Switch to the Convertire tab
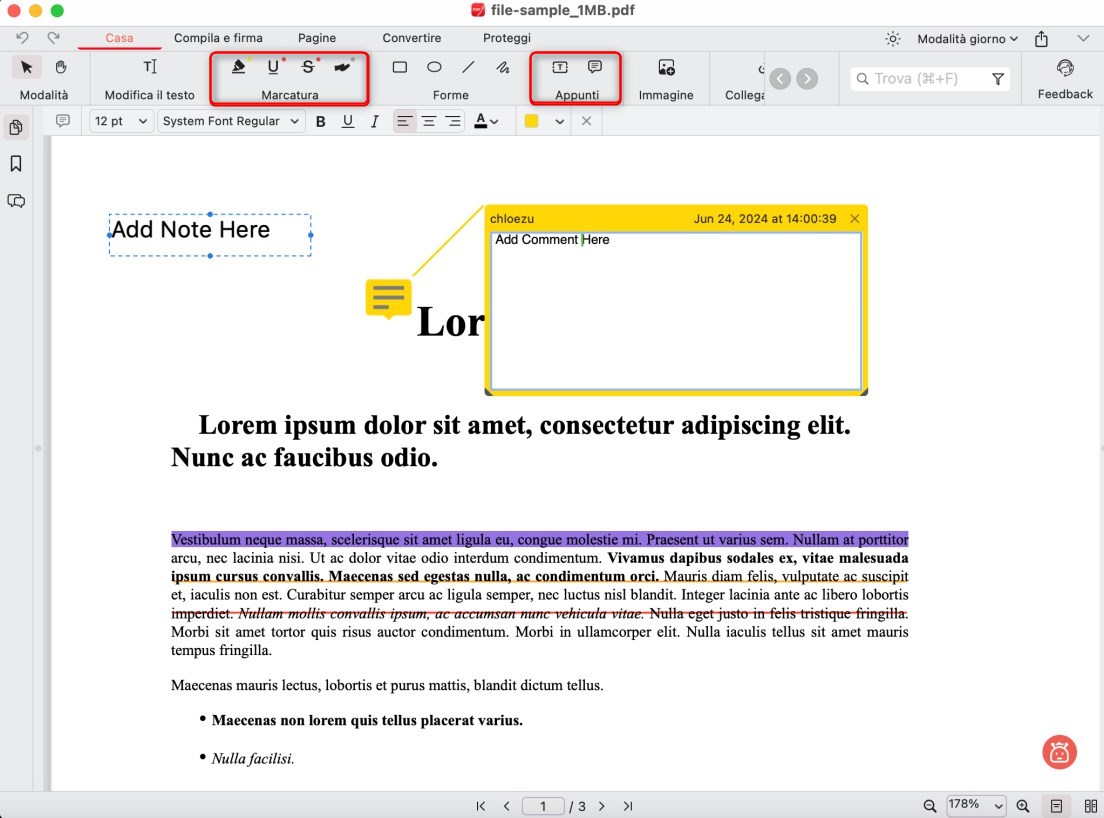 pyautogui.click(x=411, y=38)
